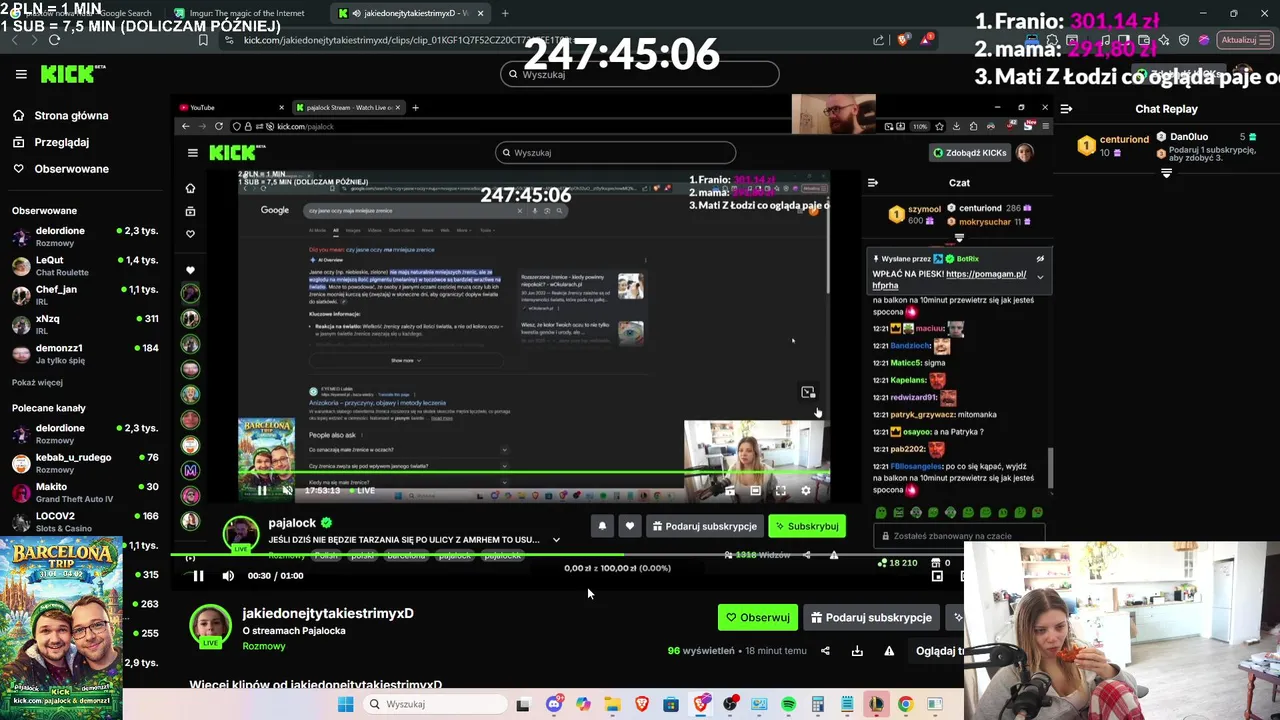Report the clip with warning icon
Viewport: 1280px width, 720px height.
click(x=889, y=651)
